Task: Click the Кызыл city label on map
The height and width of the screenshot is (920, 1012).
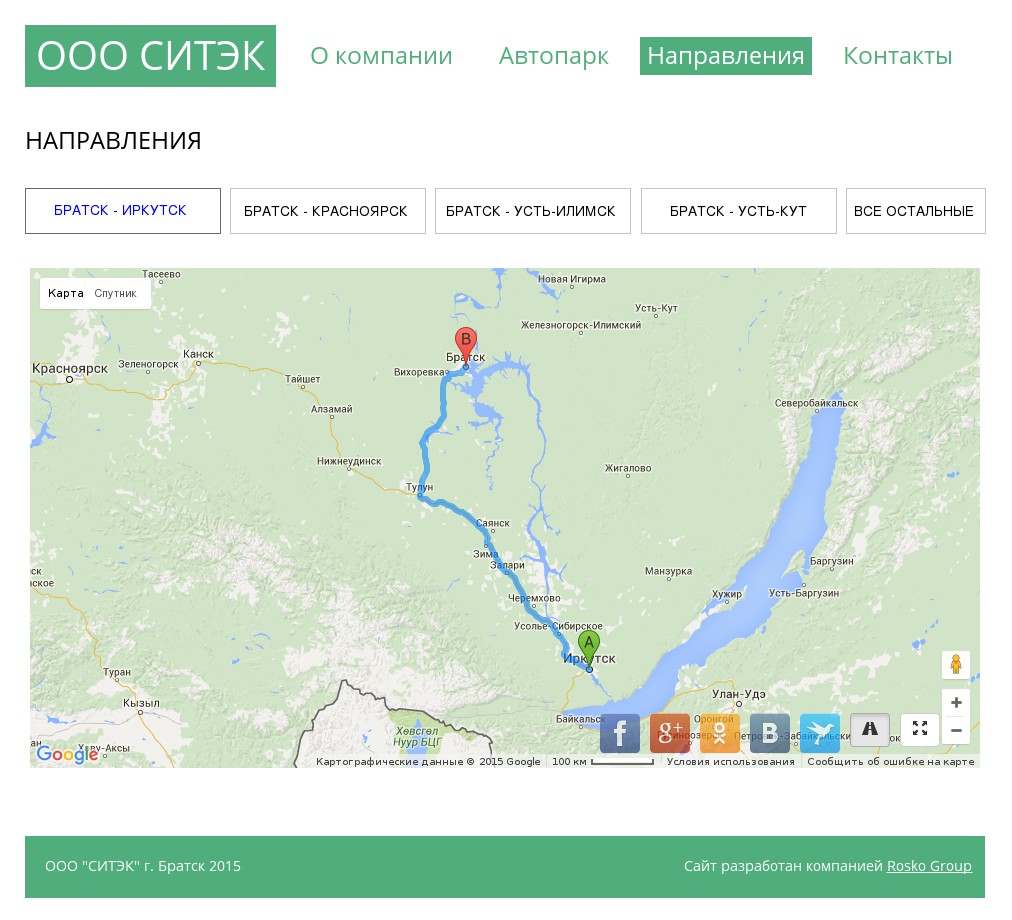Action: click(x=141, y=702)
